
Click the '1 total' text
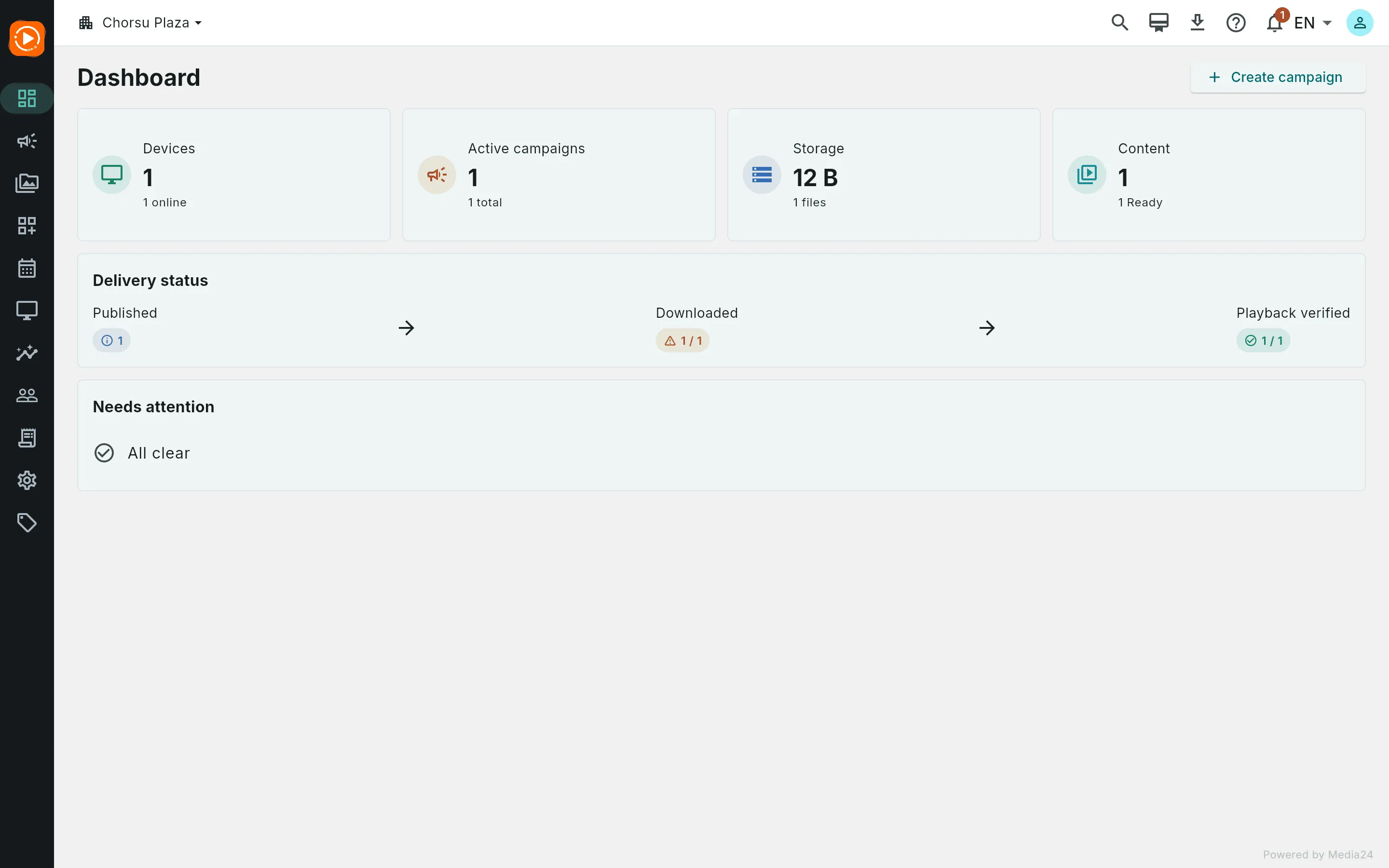pyautogui.click(x=485, y=202)
